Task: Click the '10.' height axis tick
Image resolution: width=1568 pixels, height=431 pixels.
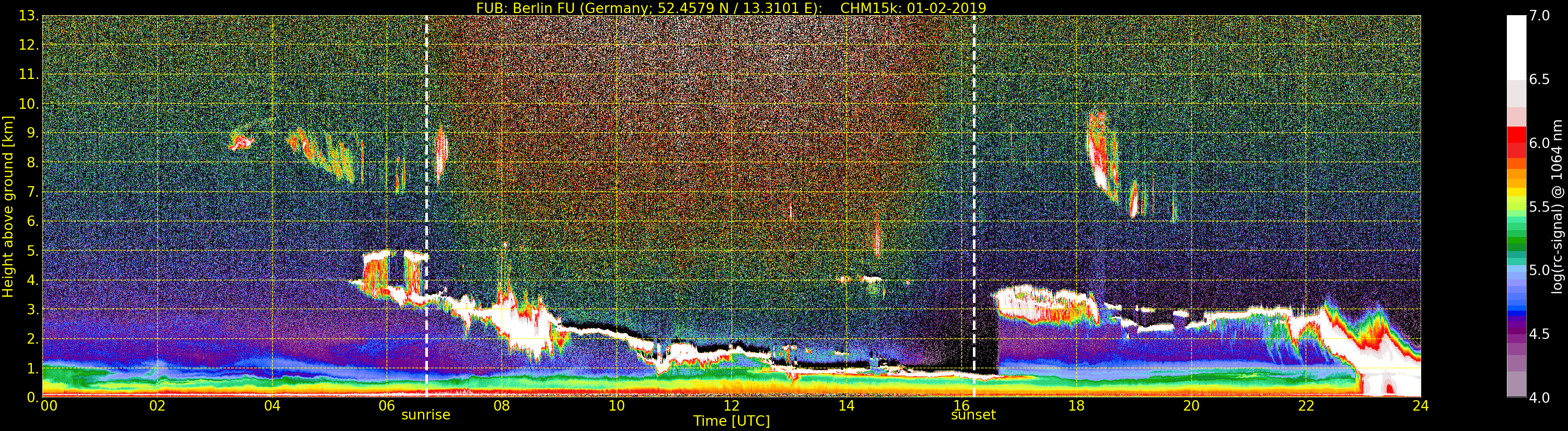Action: pos(29,104)
